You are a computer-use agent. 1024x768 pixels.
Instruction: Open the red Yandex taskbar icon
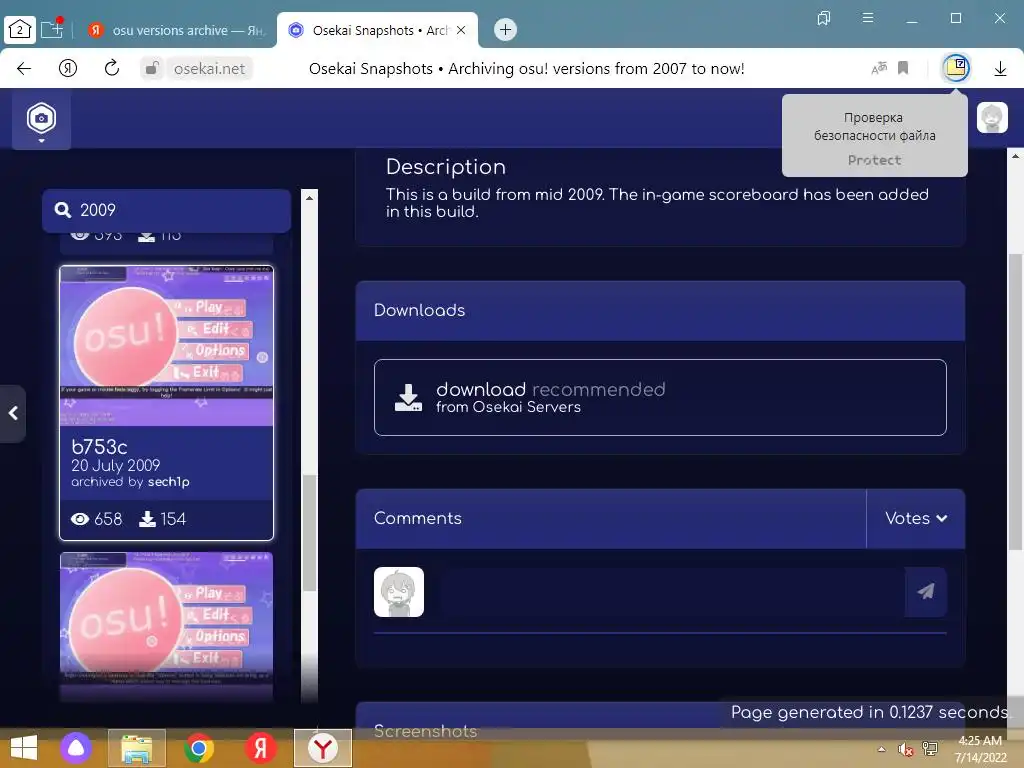click(x=261, y=748)
